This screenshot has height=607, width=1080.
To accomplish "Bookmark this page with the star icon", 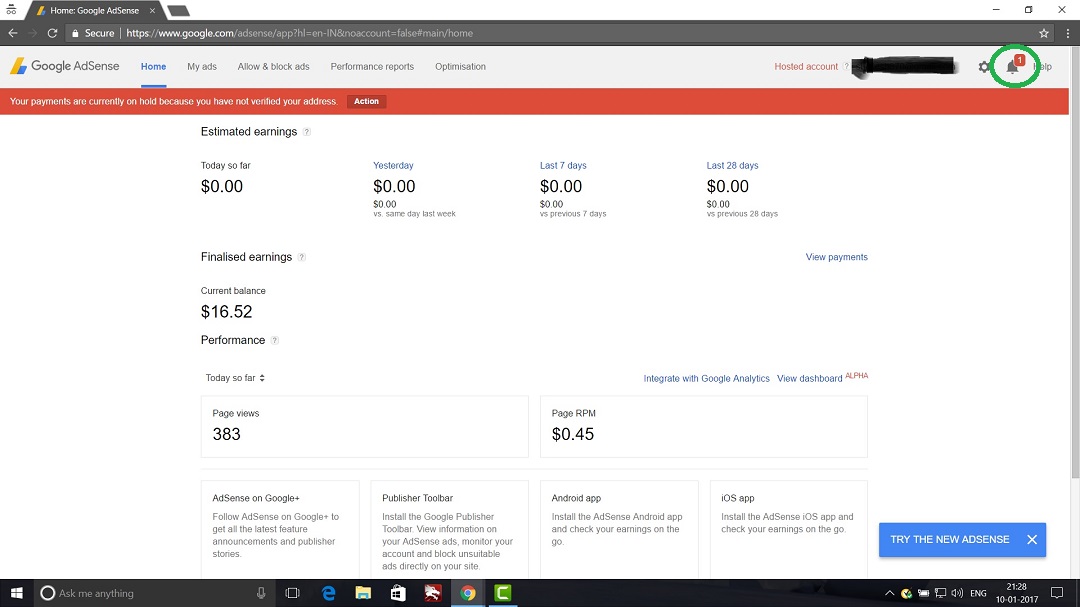I will (x=1043, y=33).
